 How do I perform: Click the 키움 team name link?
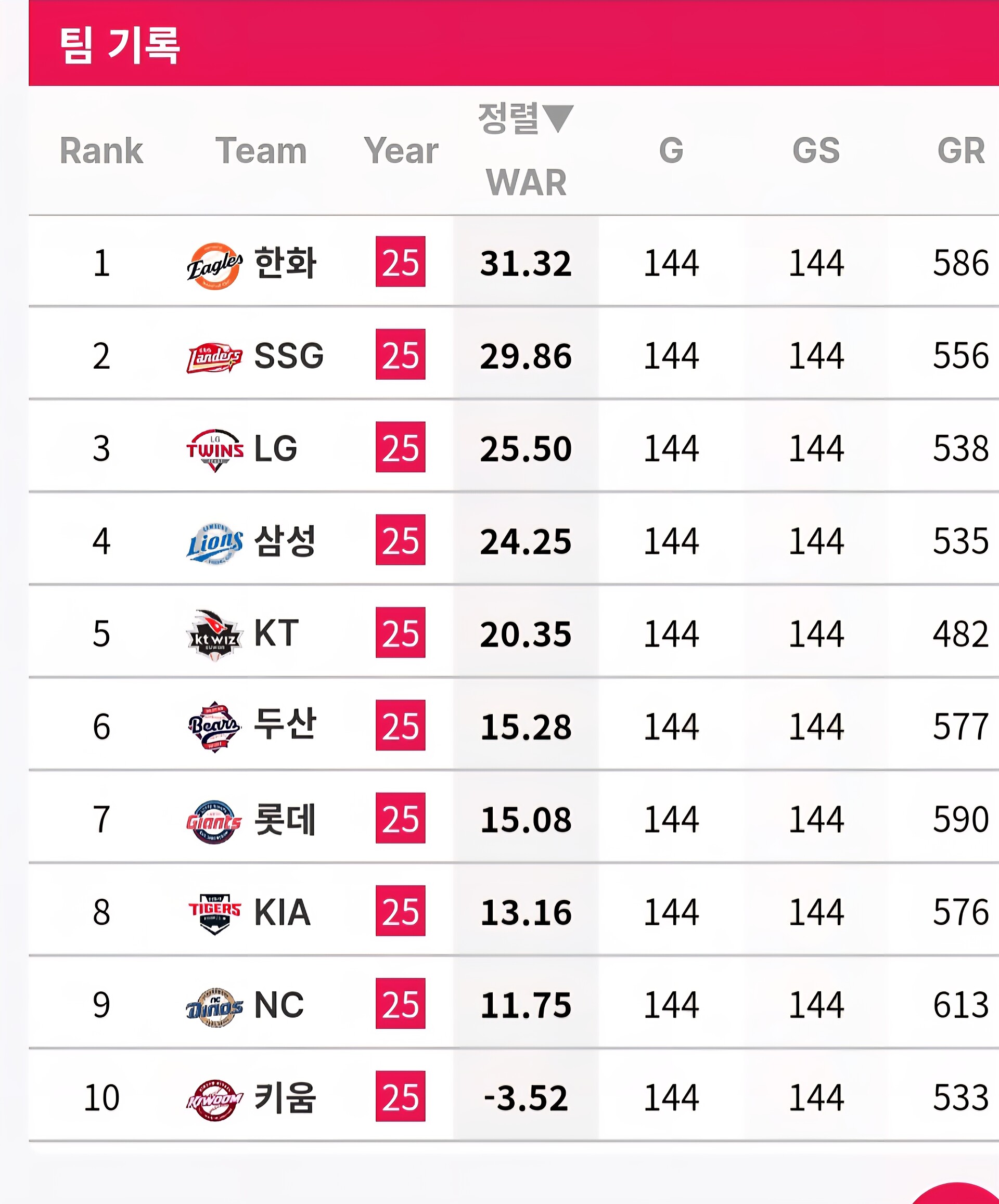click(285, 1097)
